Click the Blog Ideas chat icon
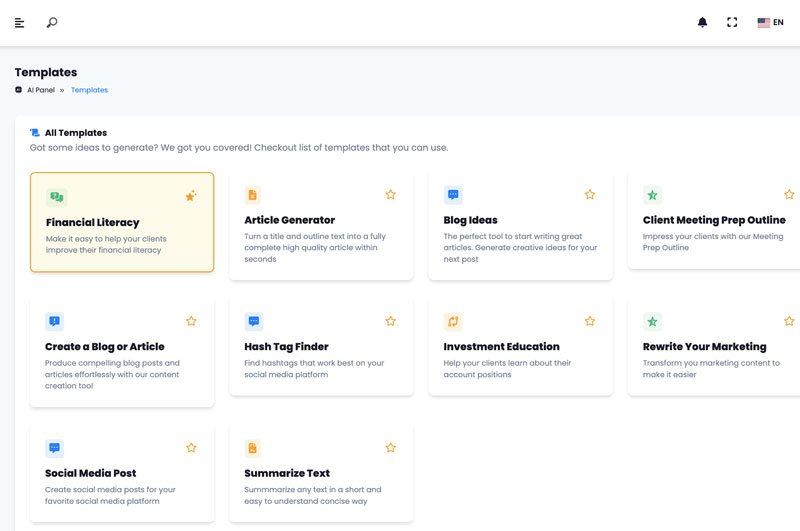This screenshot has height=531, width=800. coord(453,195)
